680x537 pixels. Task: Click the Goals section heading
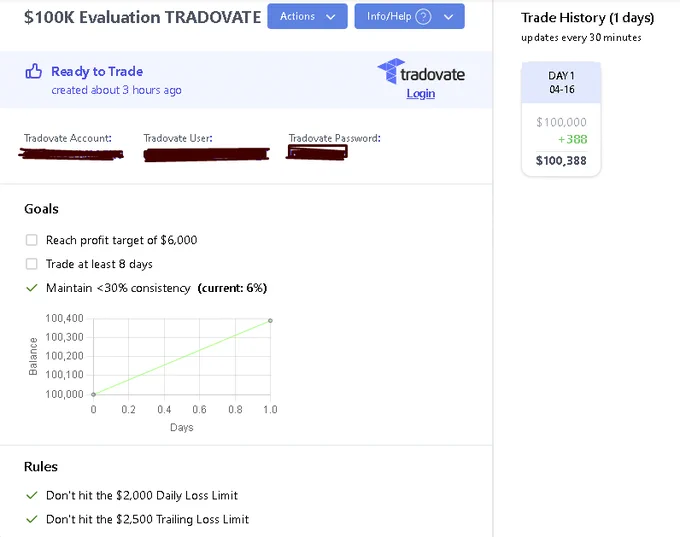(41, 209)
